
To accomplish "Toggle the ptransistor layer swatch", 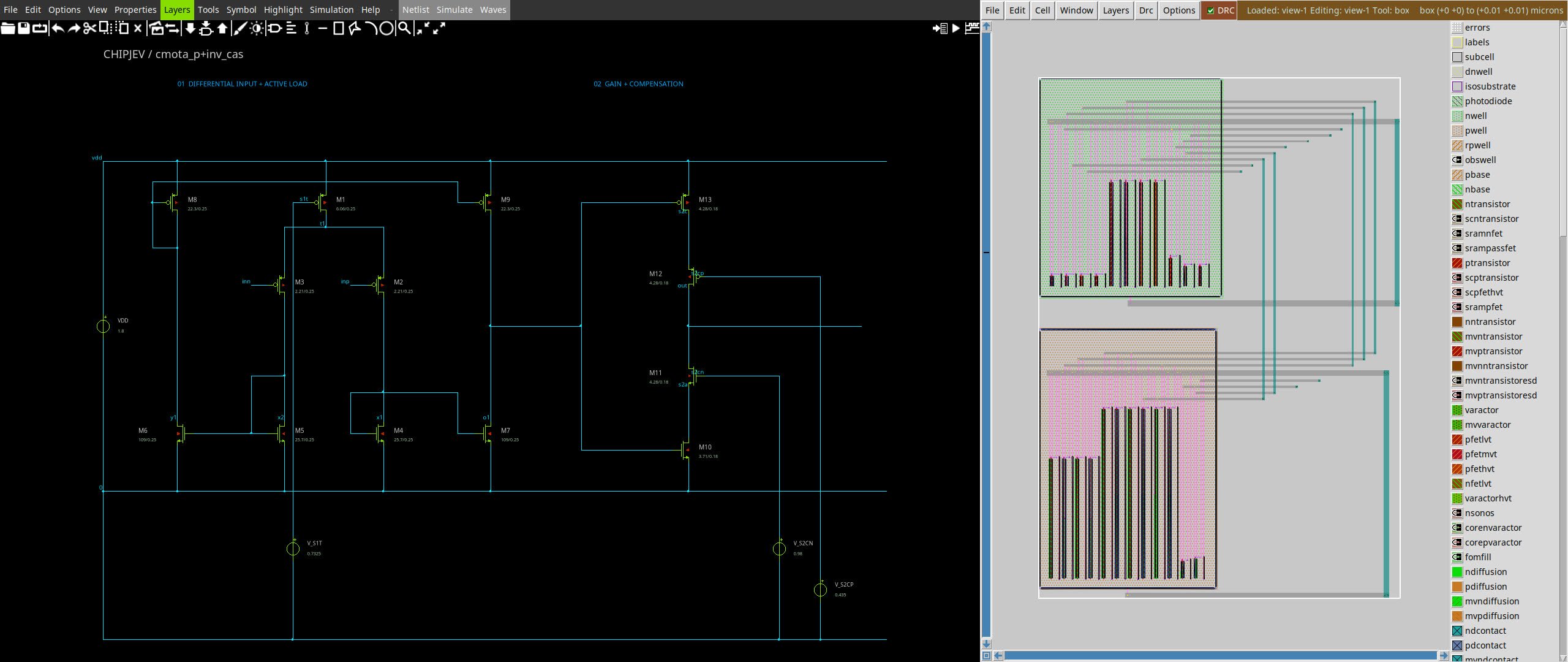I will coord(1457,263).
